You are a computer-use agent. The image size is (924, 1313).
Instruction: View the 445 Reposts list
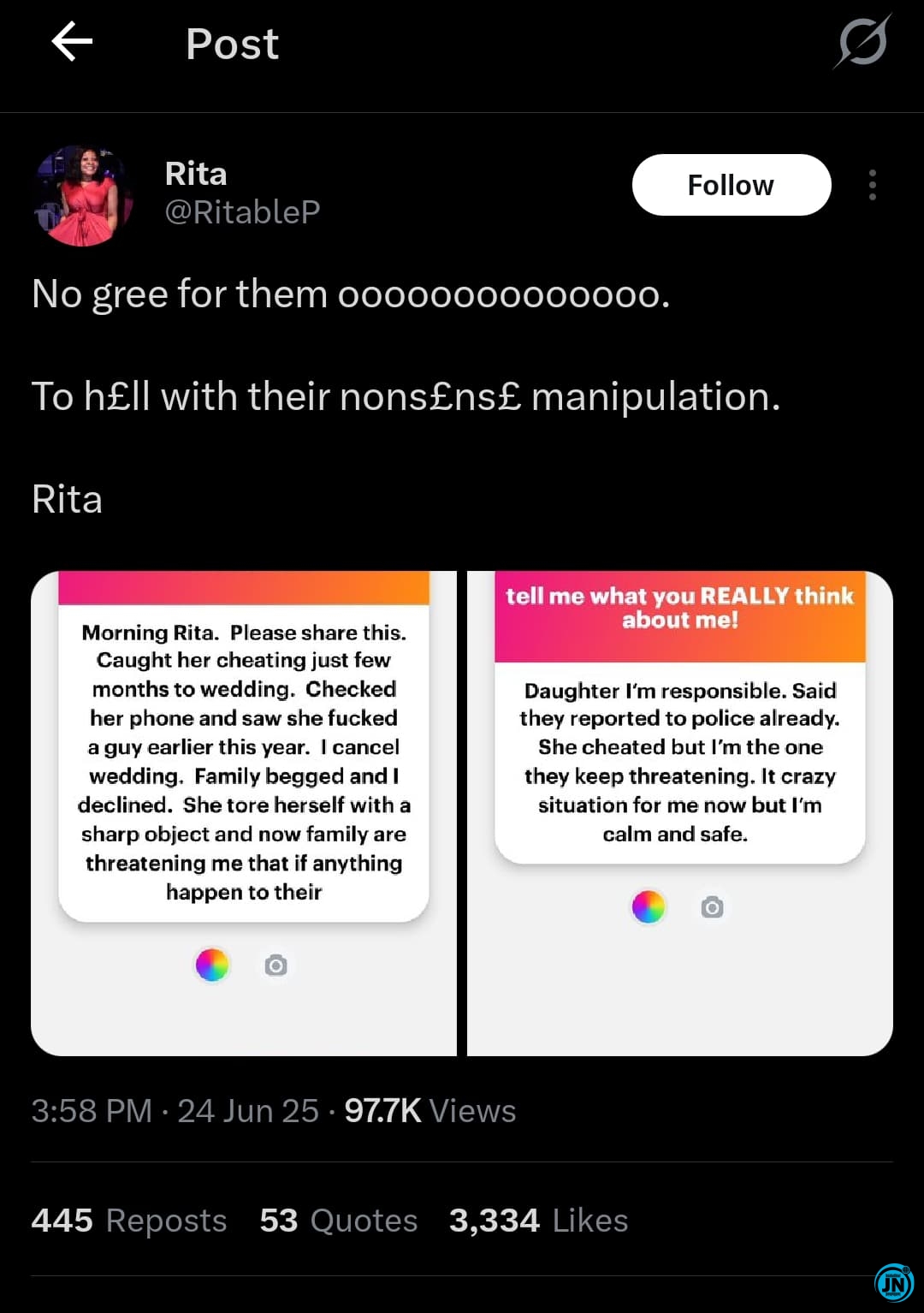[129, 1221]
